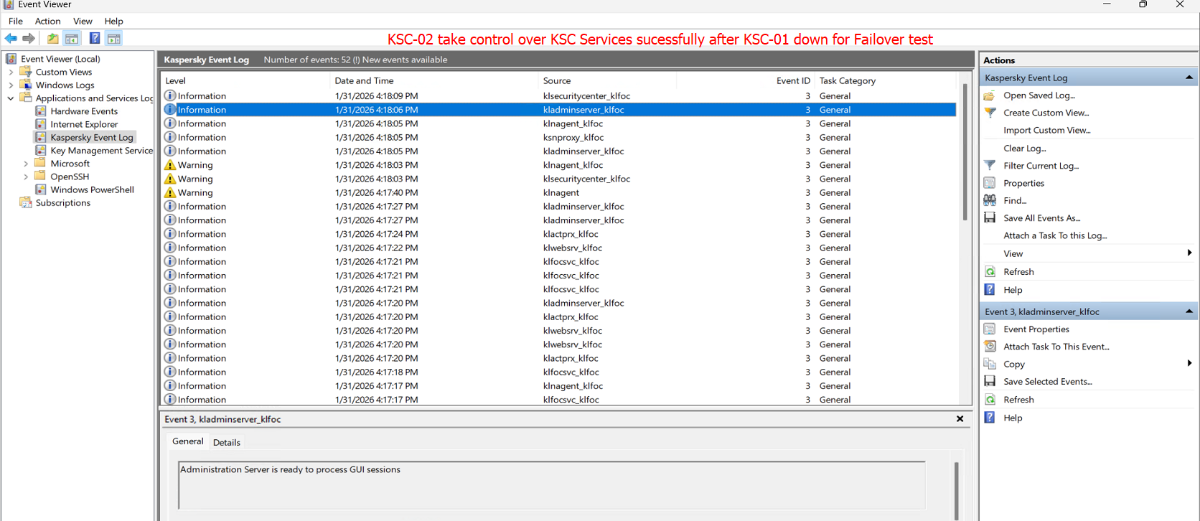Click Attach a Task To this Log
Viewport: 1200px width, 521px height.
1055,236
